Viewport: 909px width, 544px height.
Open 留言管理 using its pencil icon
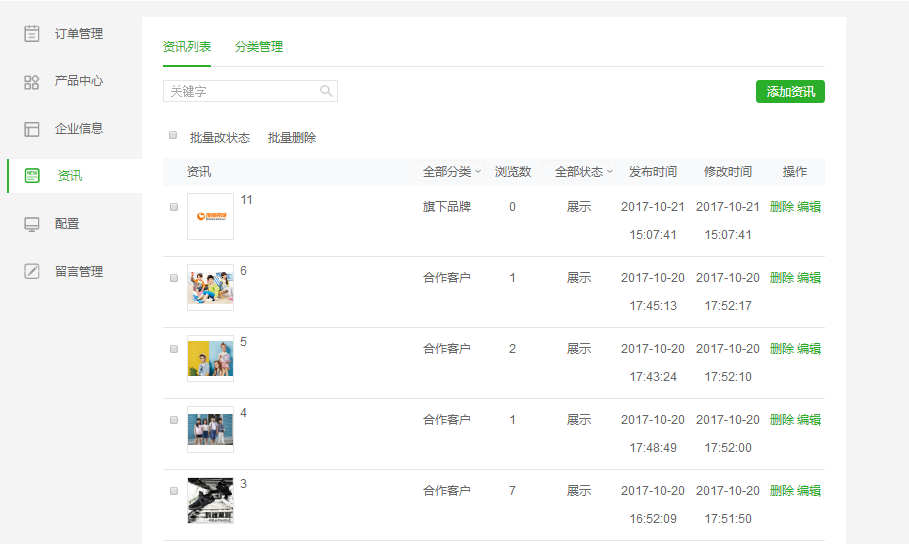pyautogui.click(x=32, y=271)
